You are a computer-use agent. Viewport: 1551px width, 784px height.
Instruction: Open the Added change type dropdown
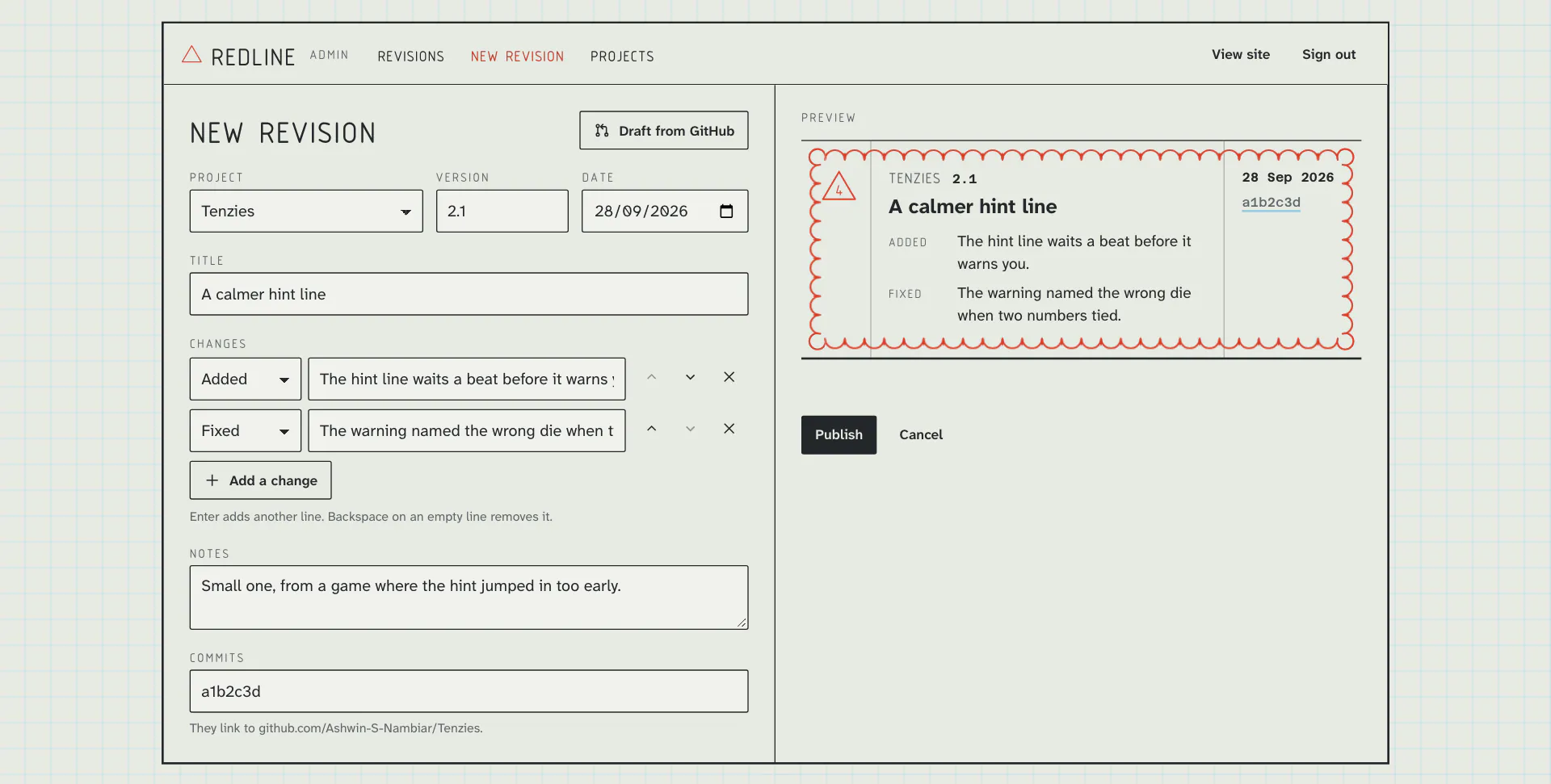(246, 379)
